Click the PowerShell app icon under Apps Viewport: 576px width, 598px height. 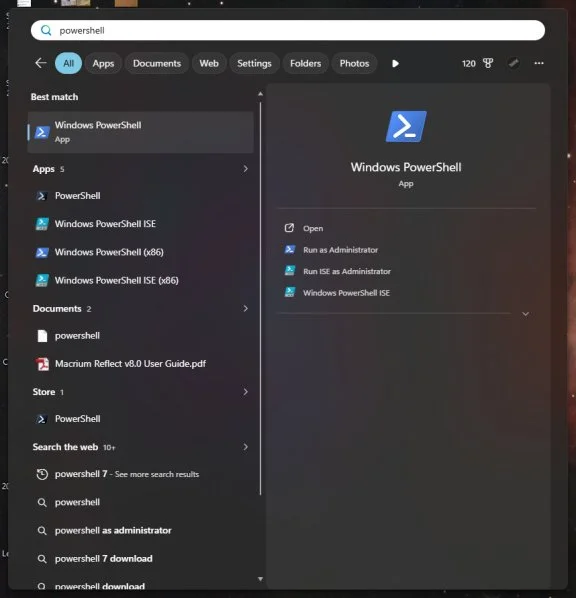[42, 196]
